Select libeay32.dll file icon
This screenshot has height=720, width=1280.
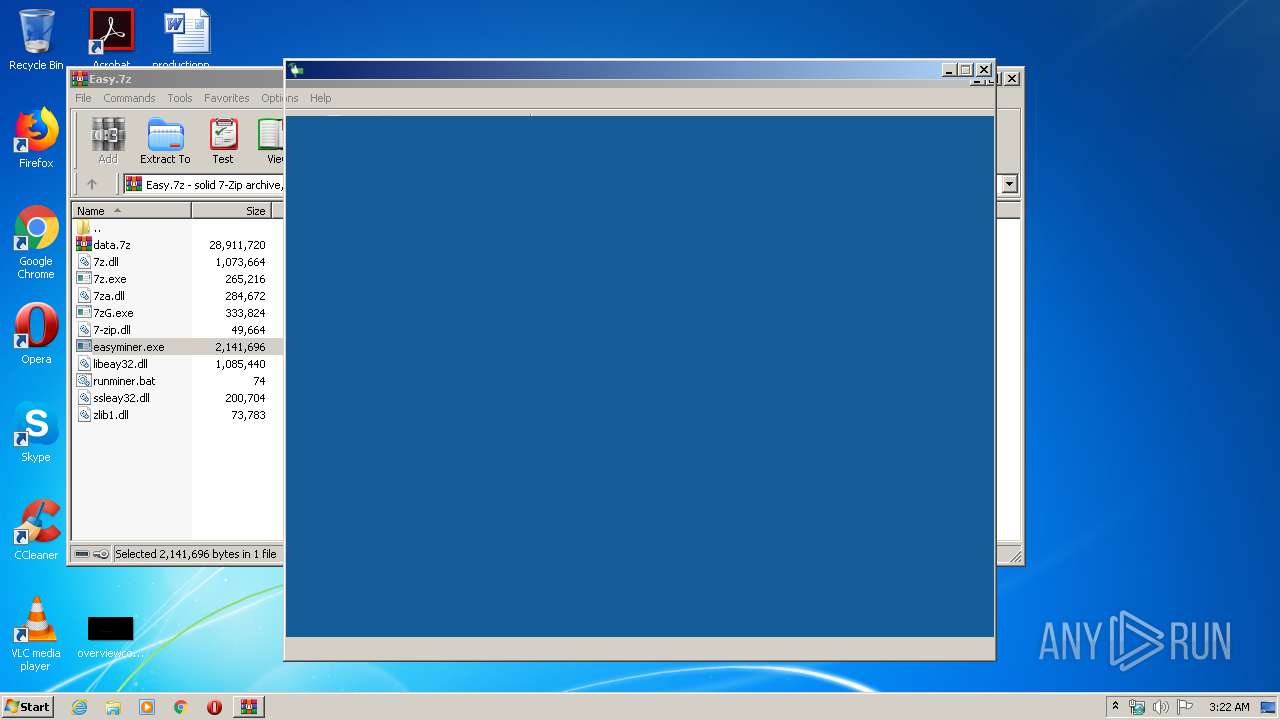[x=84, y=364]
